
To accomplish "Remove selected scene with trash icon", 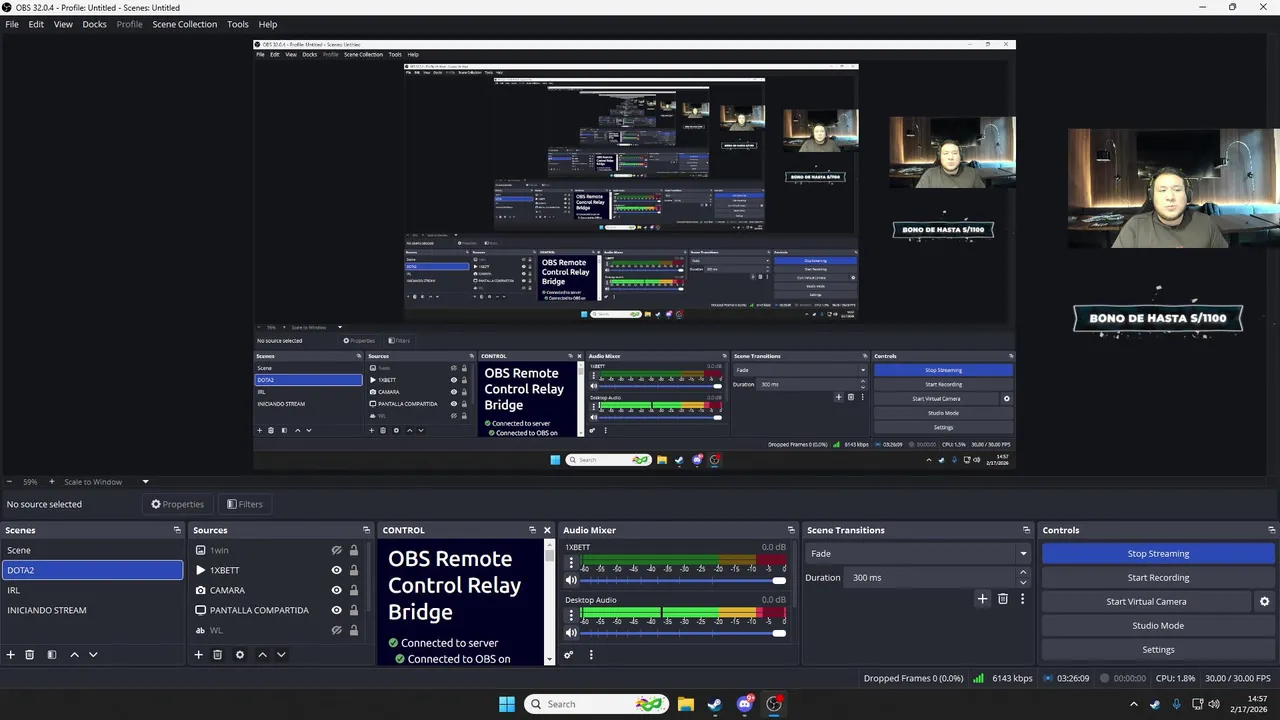I will [30, 655].
